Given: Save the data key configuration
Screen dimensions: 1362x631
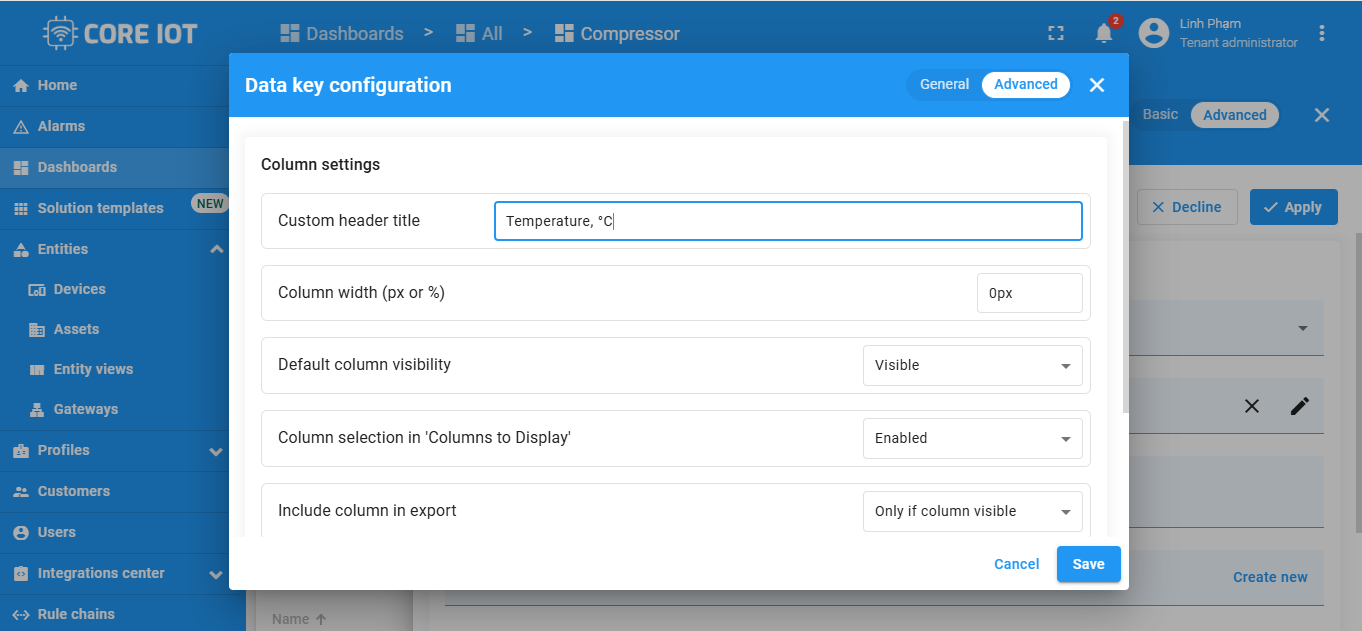Looking at the screenshot, I should [x=1088, y=564].
